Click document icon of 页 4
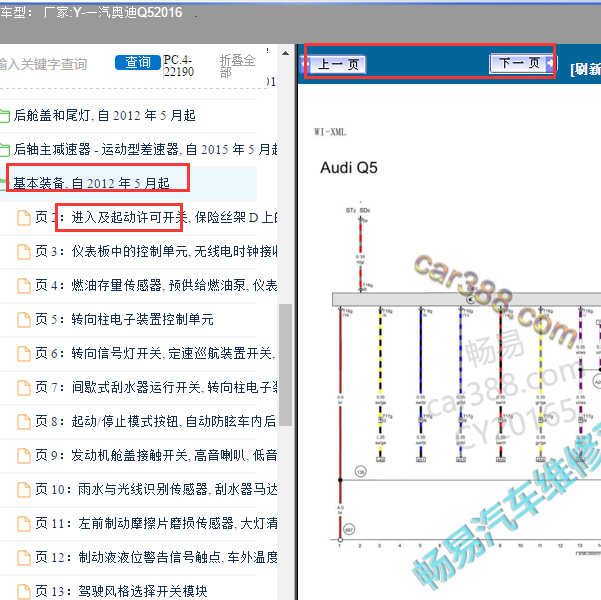The height and width of the screenshot is (600, 601). tap(24, 286)
